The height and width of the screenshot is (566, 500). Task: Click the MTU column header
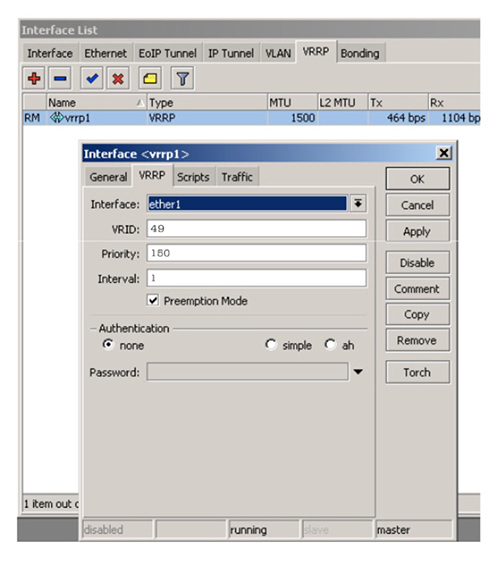point(292,103)
